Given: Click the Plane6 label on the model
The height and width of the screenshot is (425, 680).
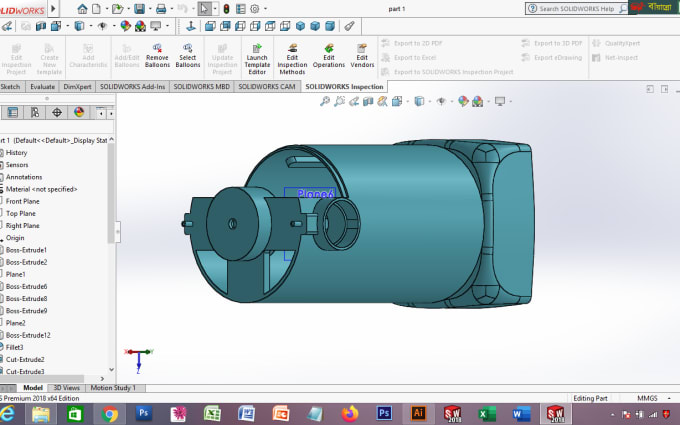Looking at the screenshot, I should coord(315,194).
